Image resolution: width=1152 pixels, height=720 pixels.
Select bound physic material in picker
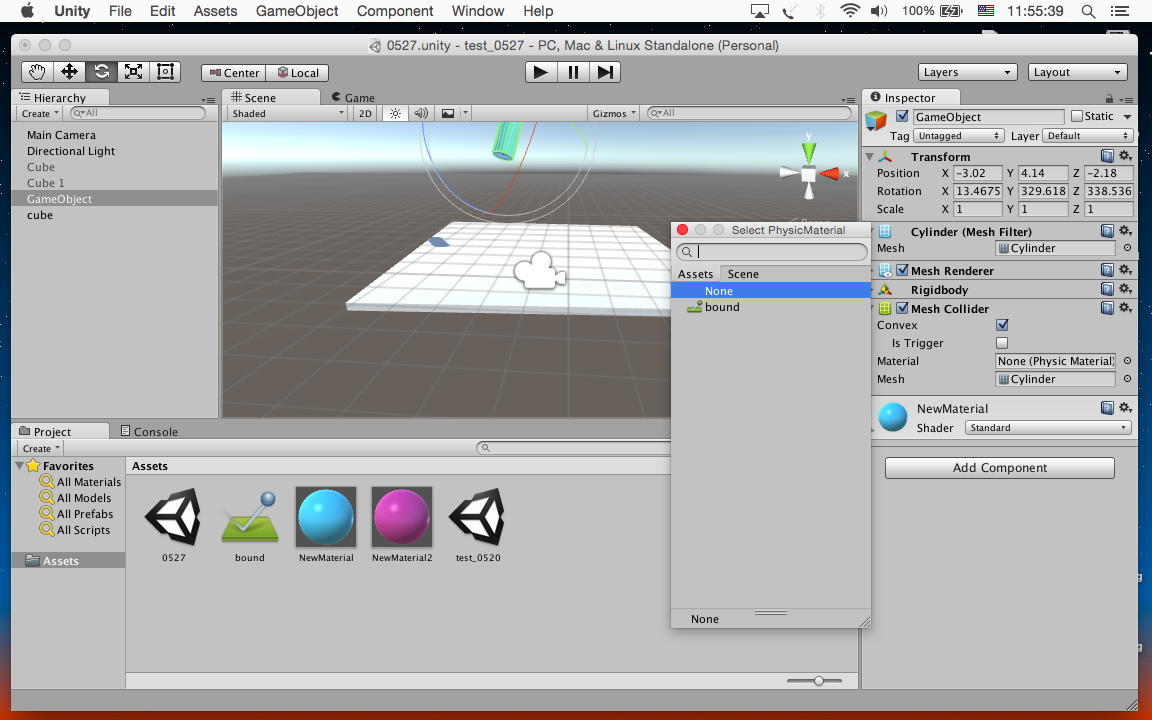(x=721, y=307)
